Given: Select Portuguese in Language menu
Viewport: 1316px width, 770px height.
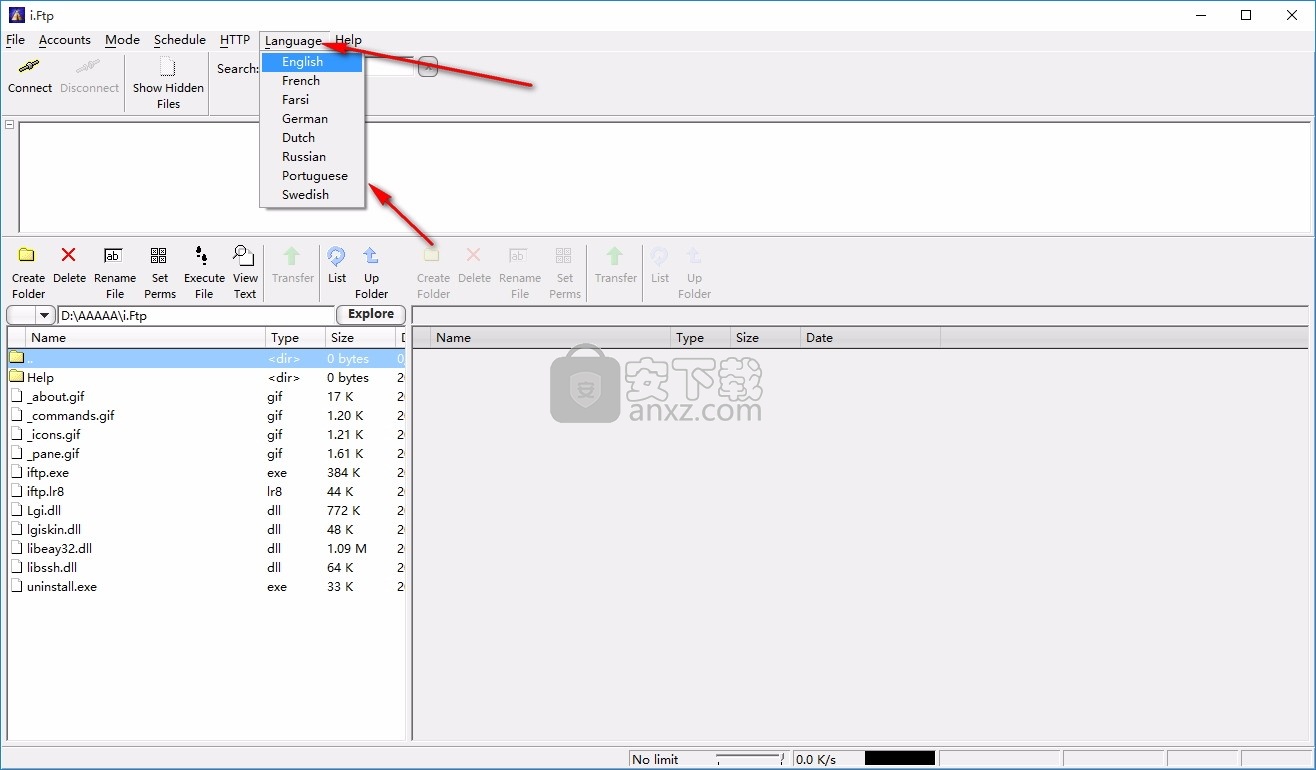Looking at the screenshot, I should click(x=312, y=176).
